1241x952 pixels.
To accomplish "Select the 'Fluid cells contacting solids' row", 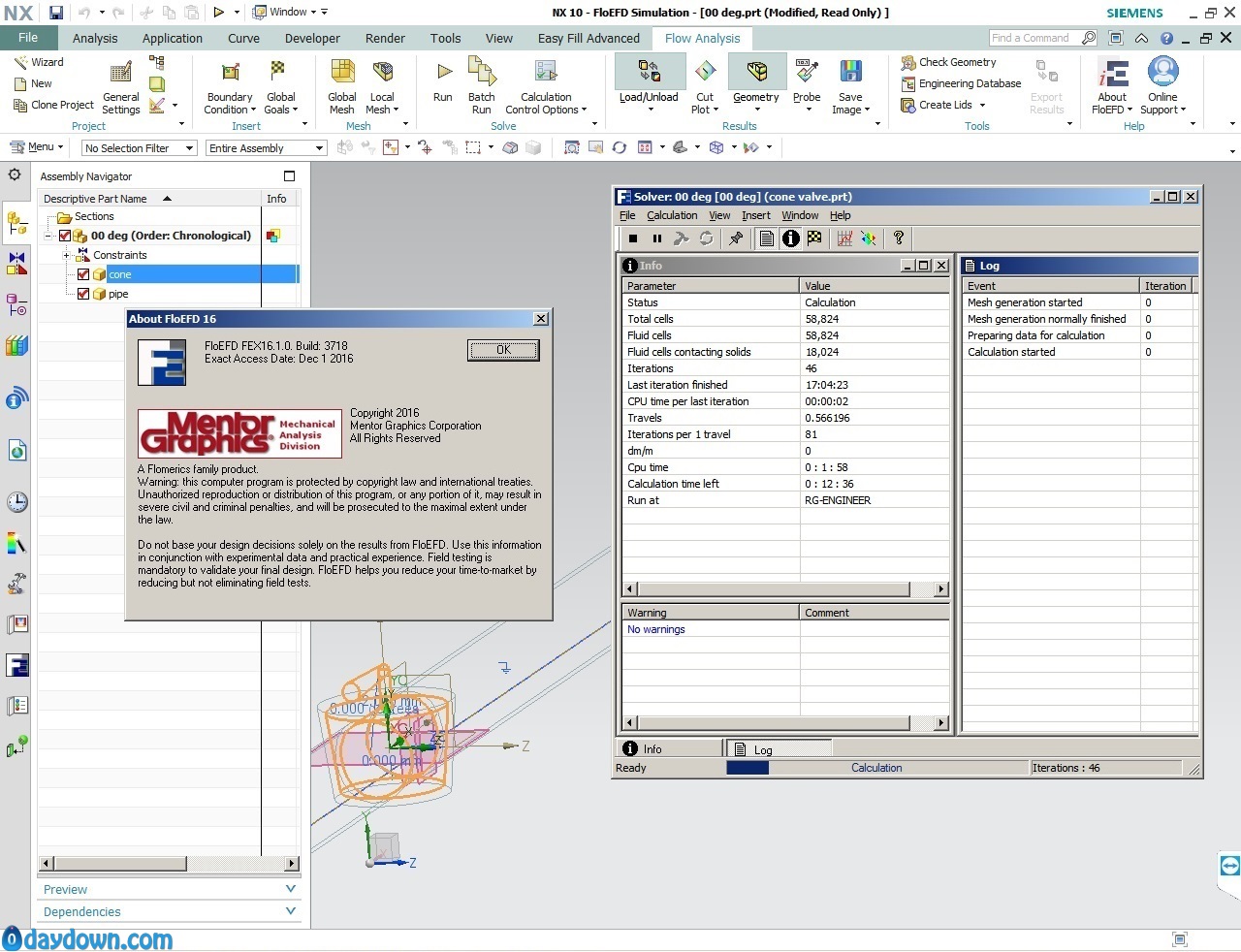I will click(785, 352).
